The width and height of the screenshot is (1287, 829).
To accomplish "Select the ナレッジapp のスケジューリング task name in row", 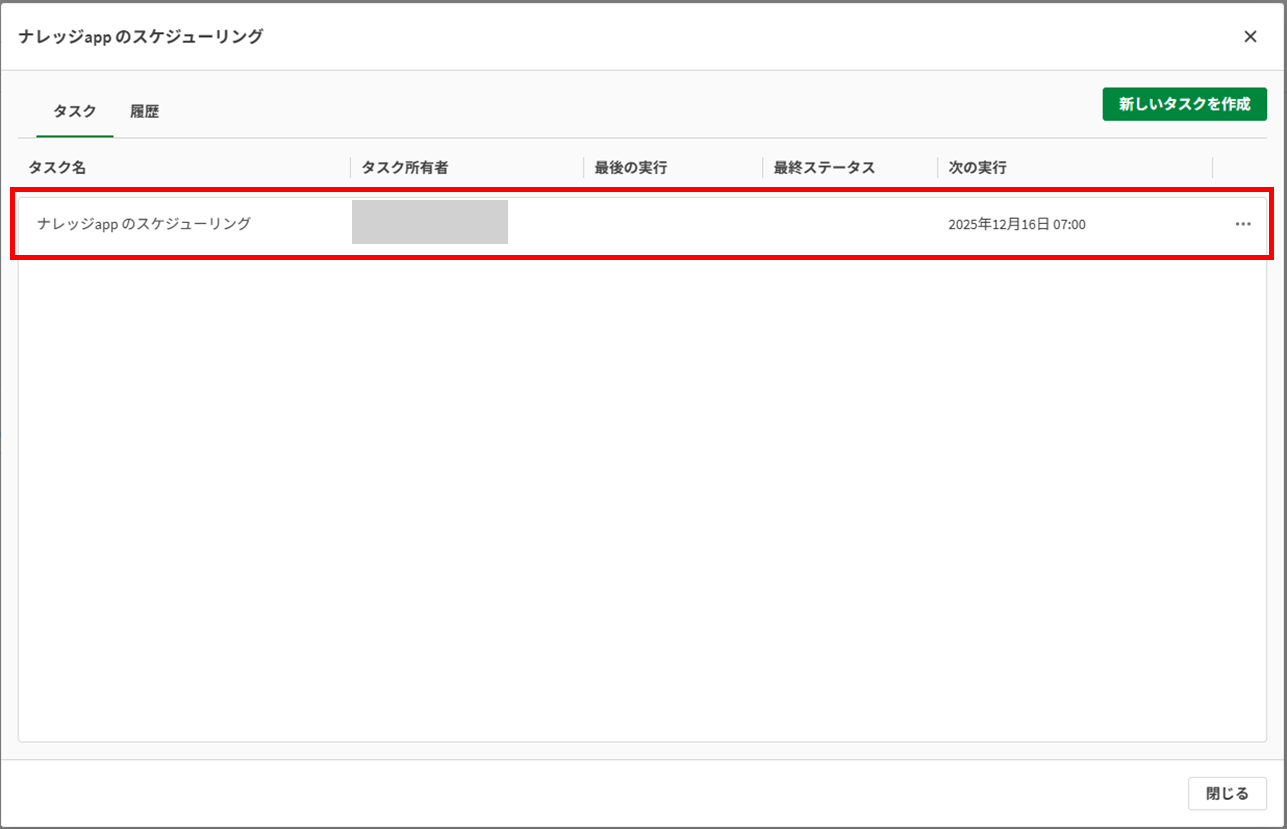I will tap(144, 224).
